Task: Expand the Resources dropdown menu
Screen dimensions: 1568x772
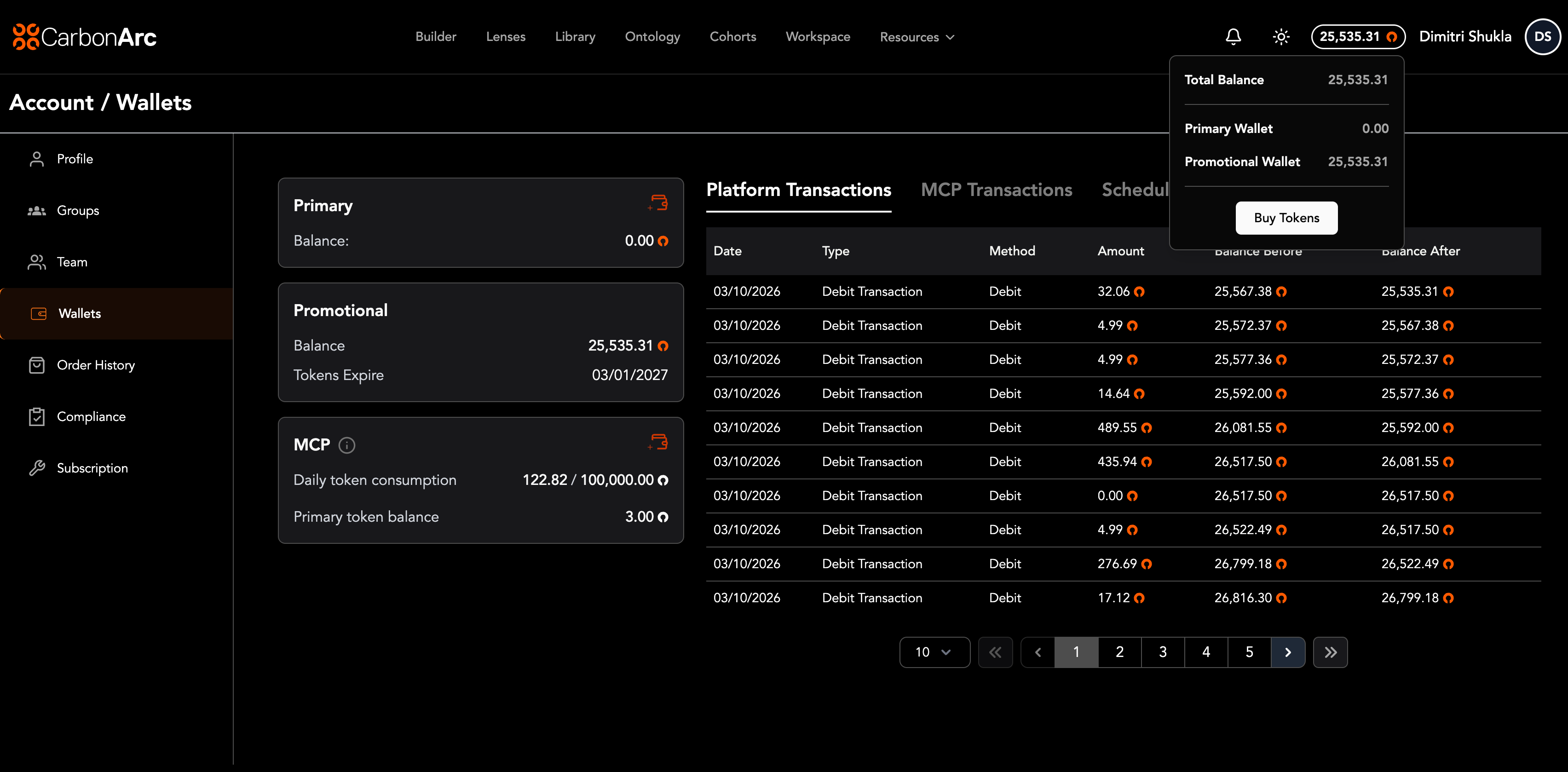Action: click(x=917, y=37)
